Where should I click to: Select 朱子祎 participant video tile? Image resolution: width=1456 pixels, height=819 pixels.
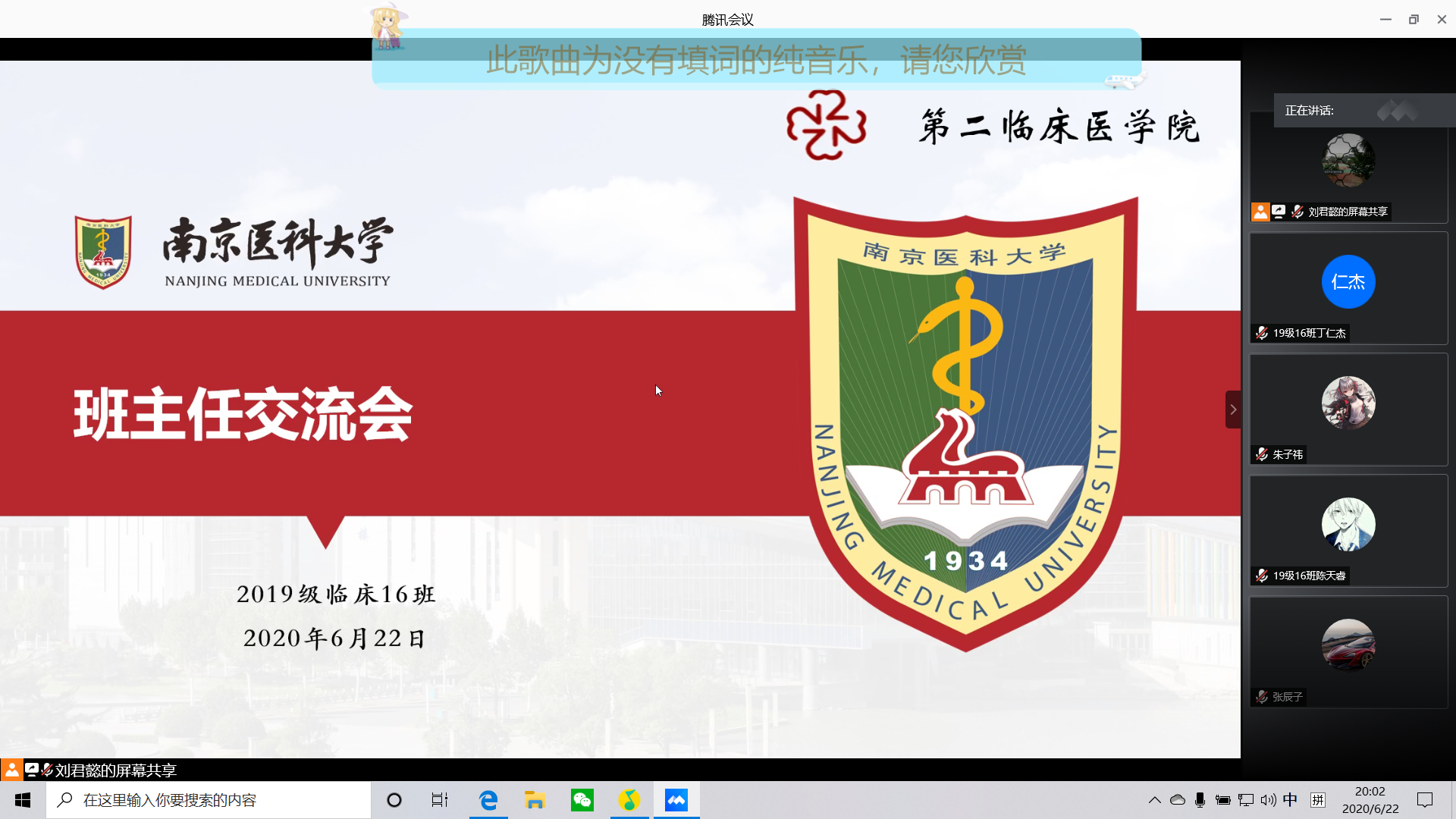click(x=1348, y=409)
